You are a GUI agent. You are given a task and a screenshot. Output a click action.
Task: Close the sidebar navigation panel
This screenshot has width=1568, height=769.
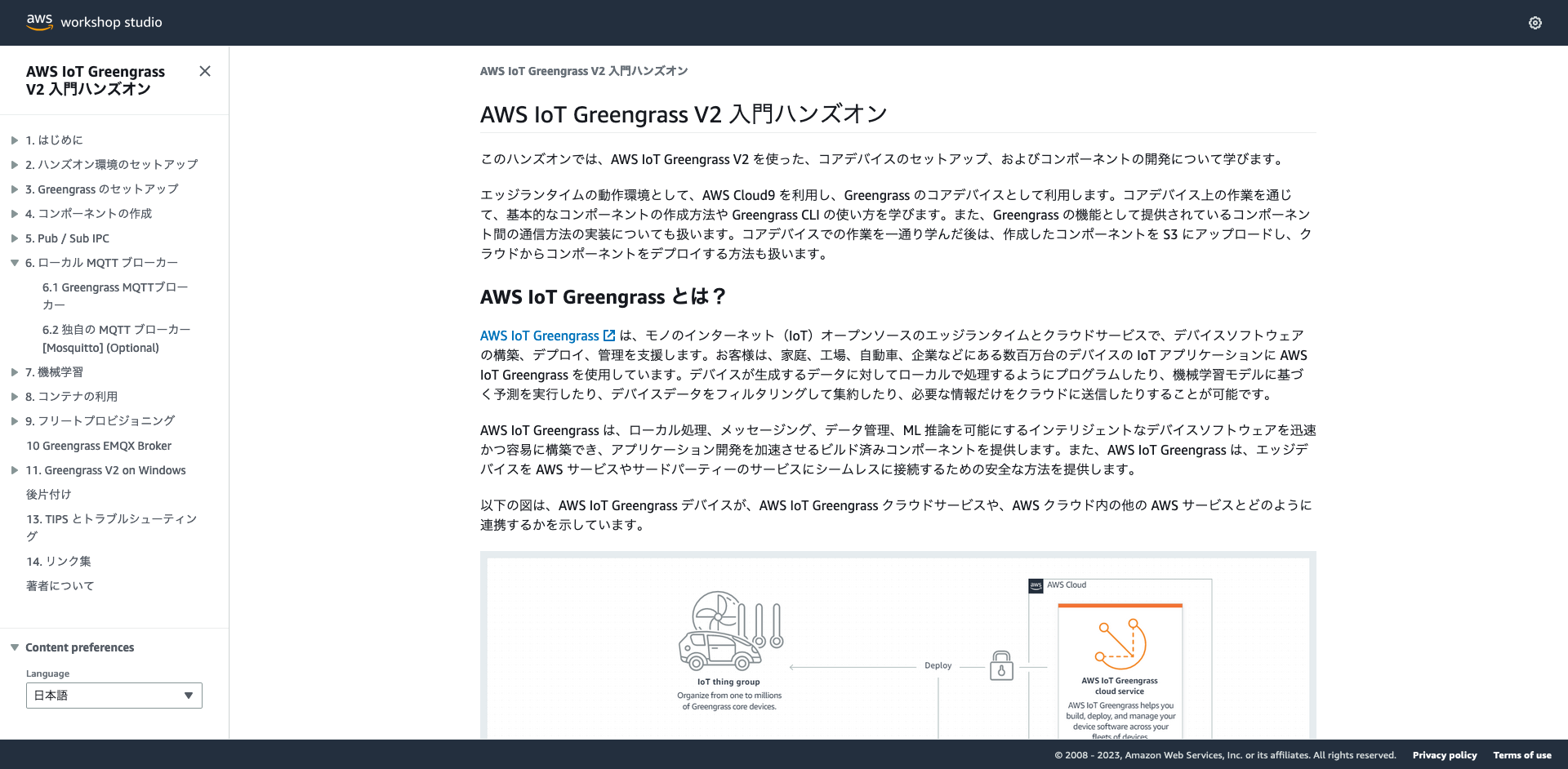click(x=205, y=72)
